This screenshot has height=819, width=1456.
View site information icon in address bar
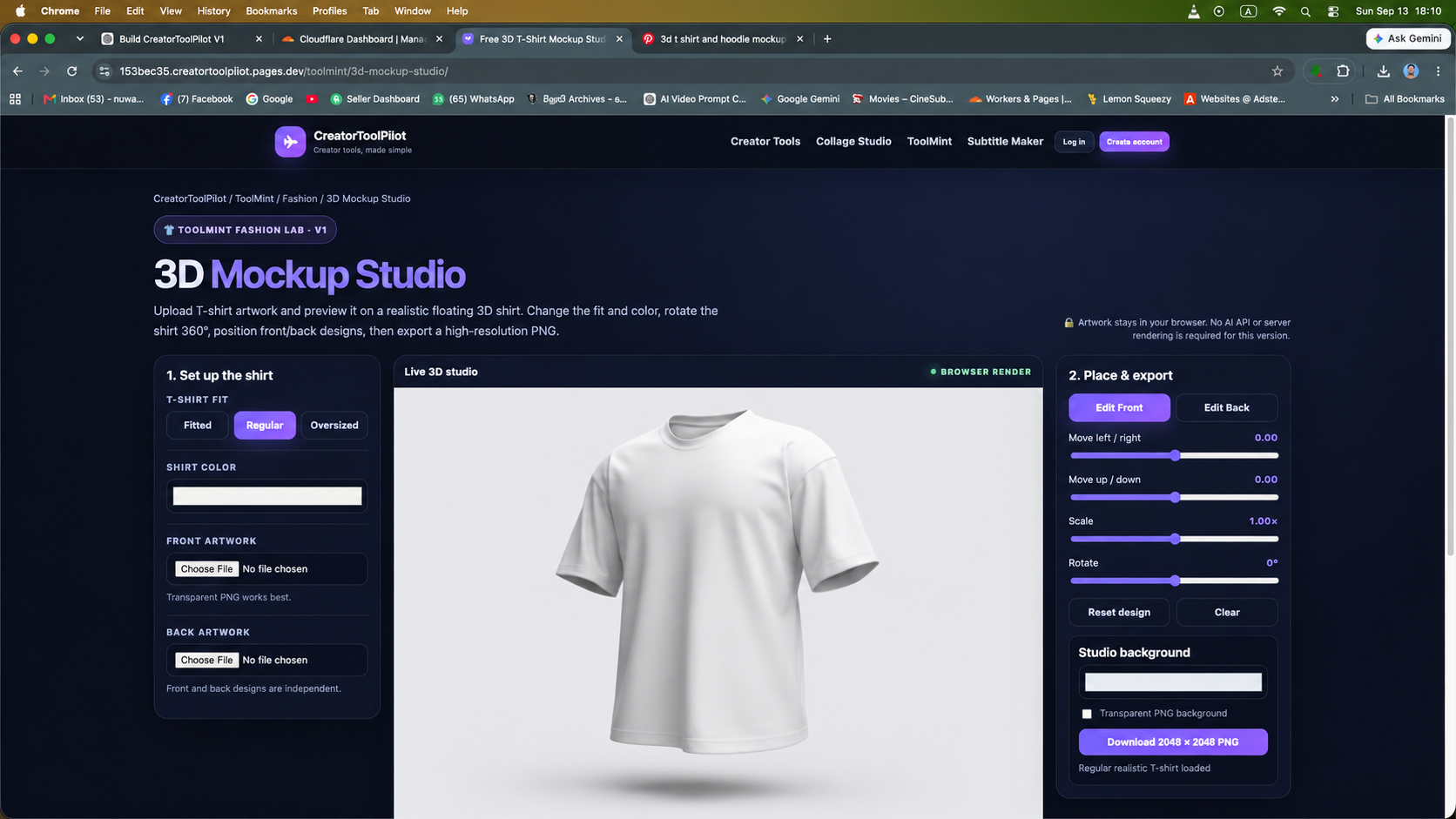(x=104, y=71)
